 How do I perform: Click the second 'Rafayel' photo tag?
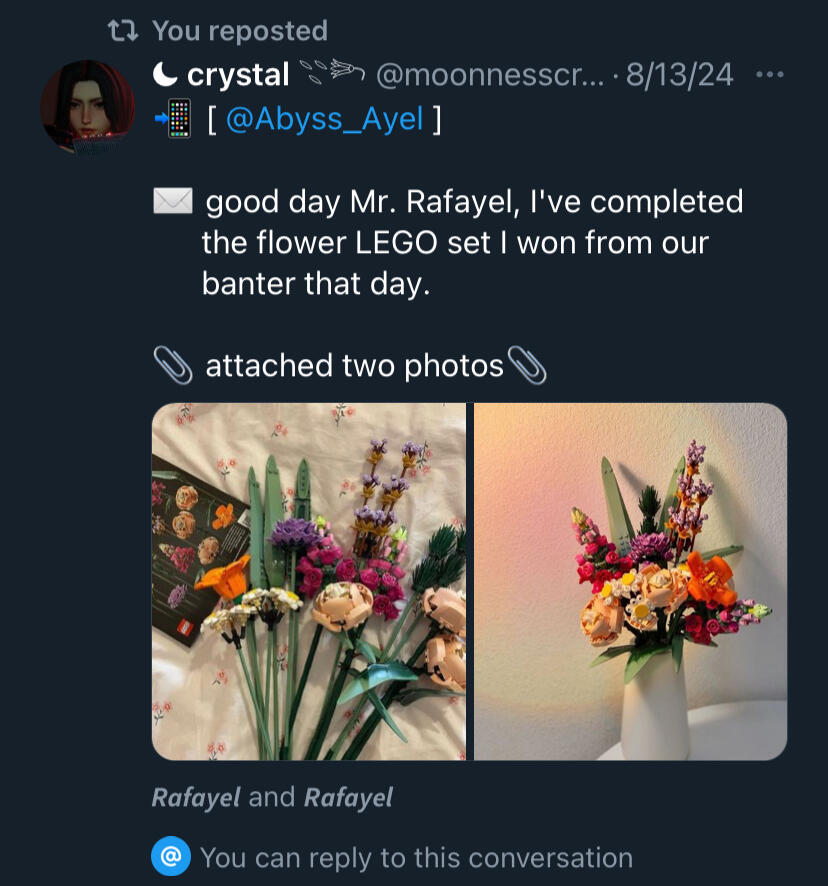point(348,797)
